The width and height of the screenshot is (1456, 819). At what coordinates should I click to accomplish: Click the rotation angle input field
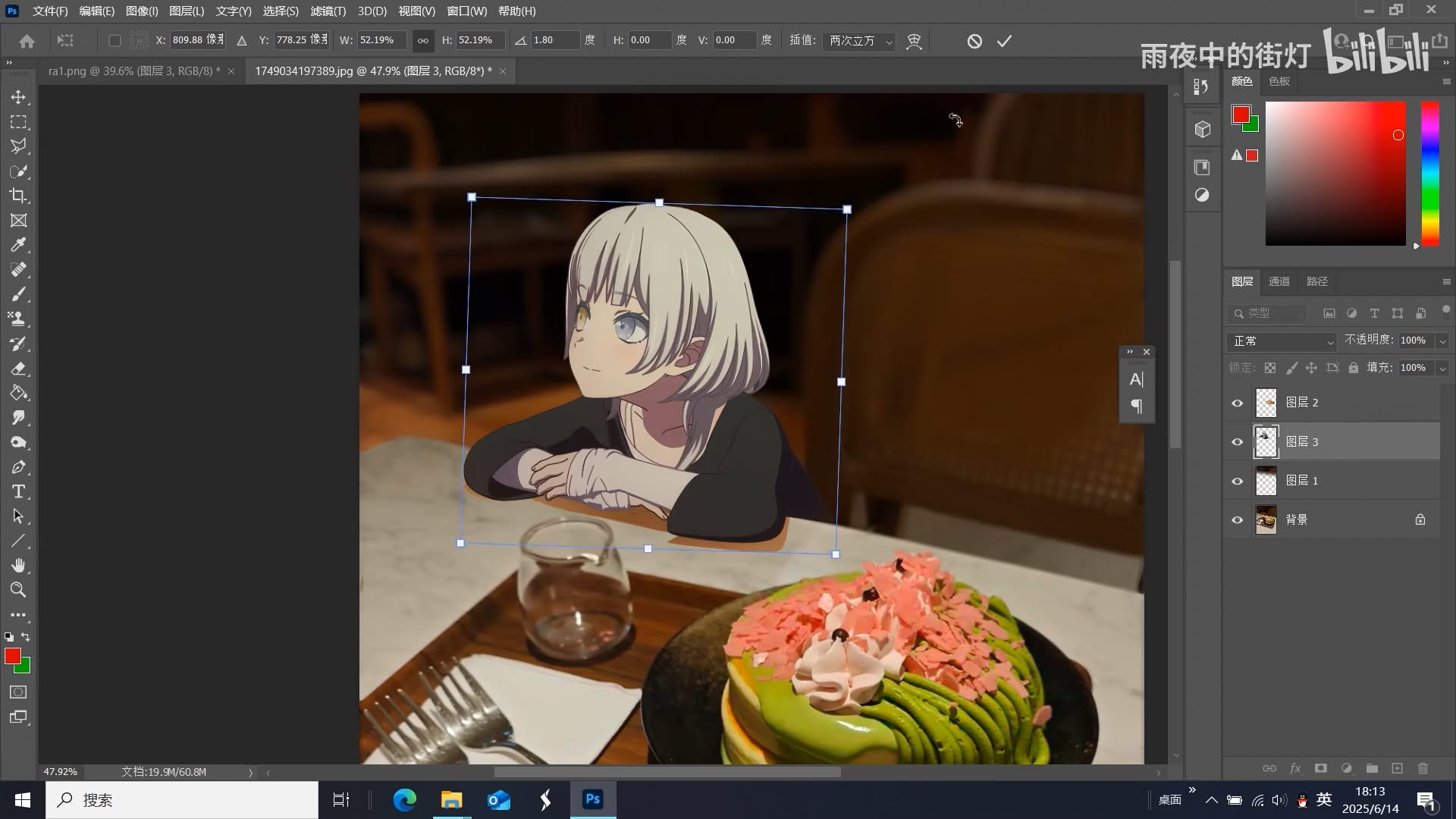pos(555,40)
